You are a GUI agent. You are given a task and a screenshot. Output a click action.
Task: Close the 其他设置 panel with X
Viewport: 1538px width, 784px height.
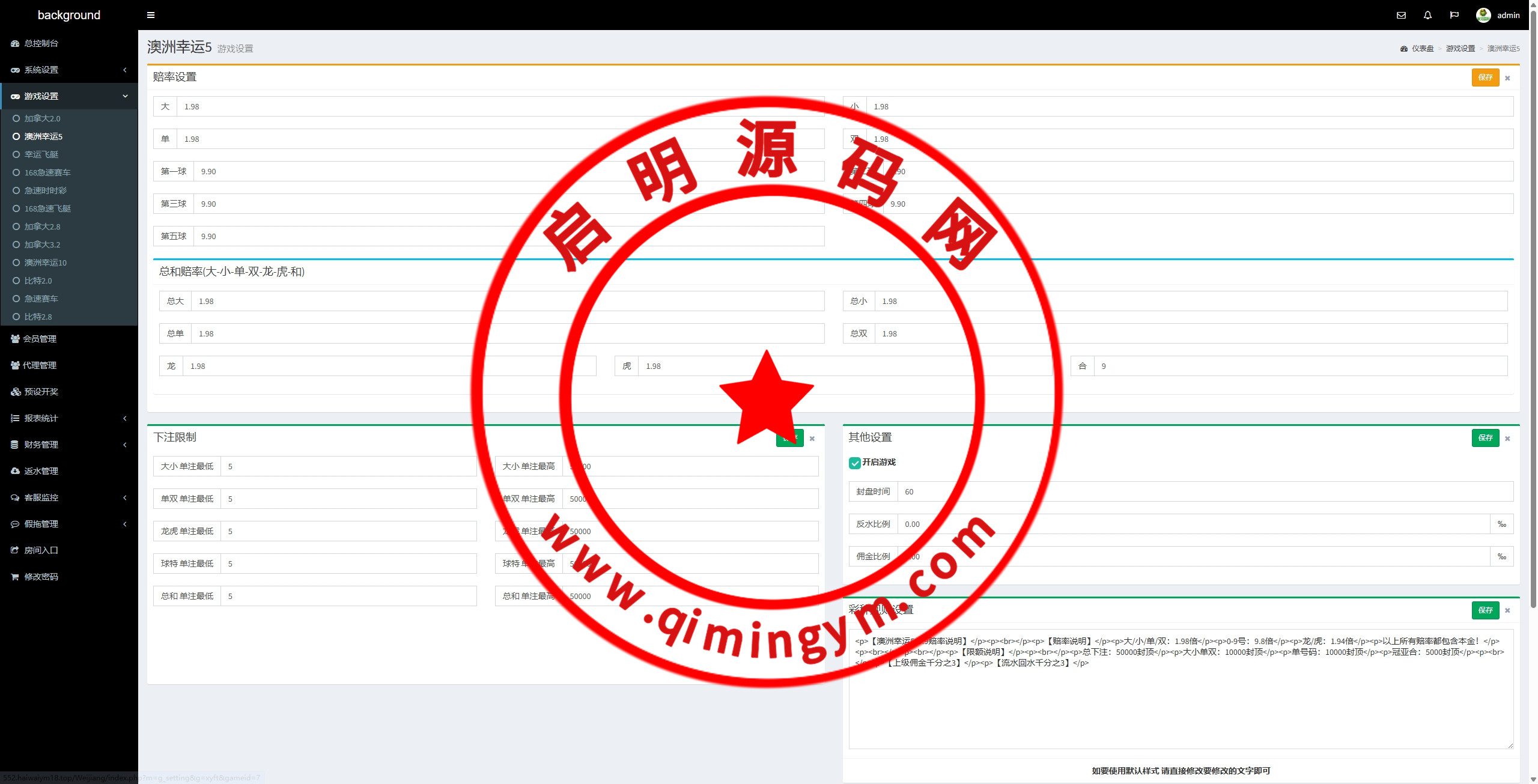[x=1507, y=439]
